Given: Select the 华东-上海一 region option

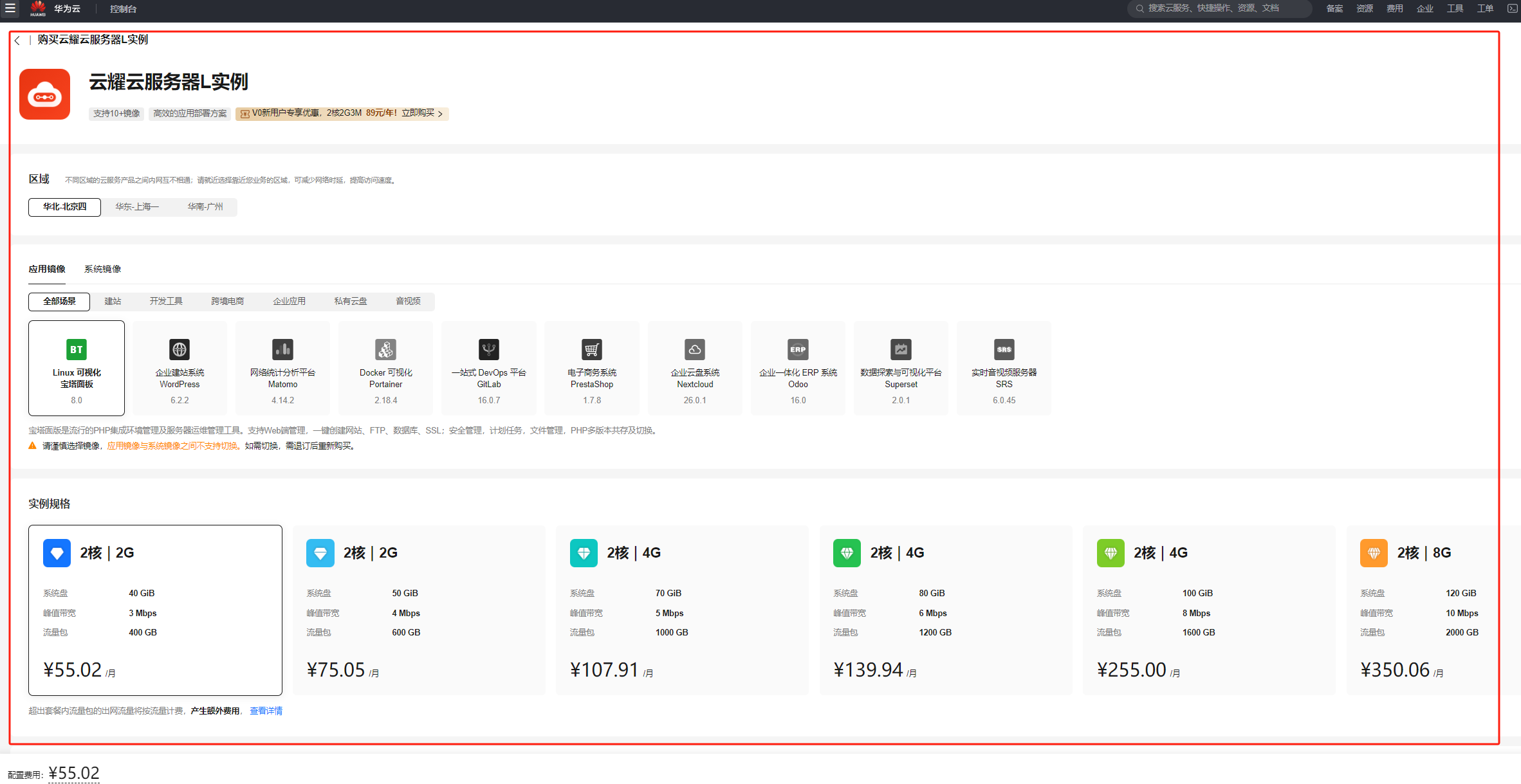Looking at the screenshot, I should 137,207.
